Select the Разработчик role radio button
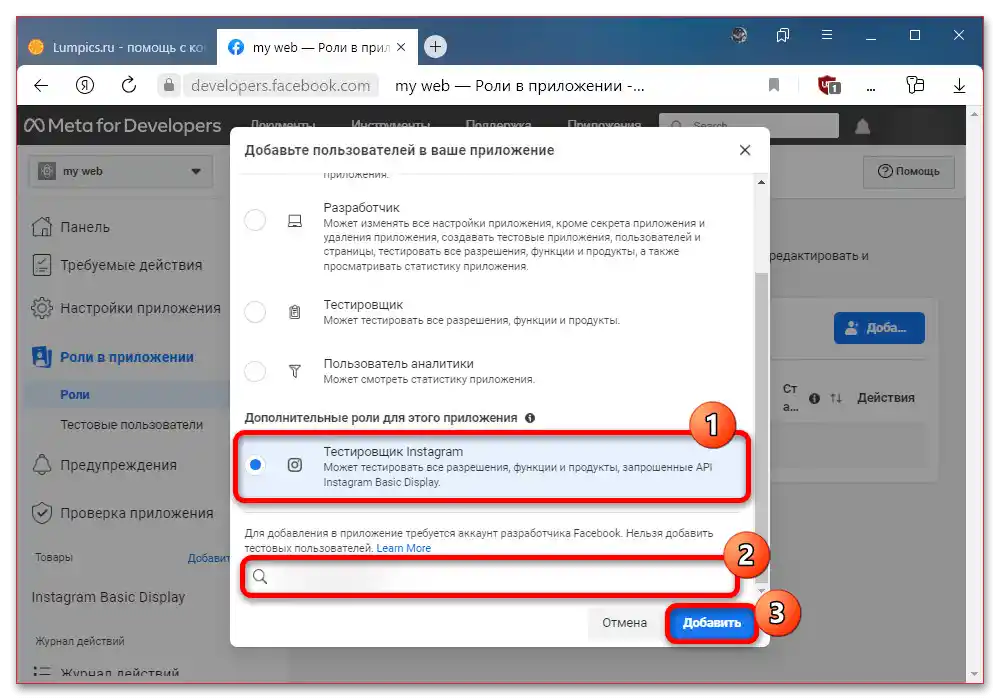The width and height of the screenshot is (1000, 700). pyautogui.click(x=255, y=220)
